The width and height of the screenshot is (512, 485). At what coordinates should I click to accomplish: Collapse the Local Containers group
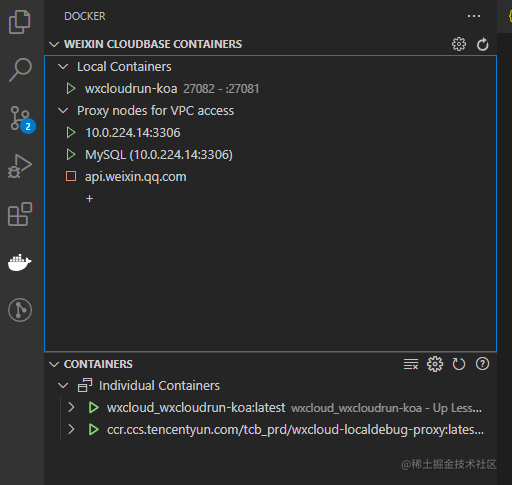tap(63, 67)
